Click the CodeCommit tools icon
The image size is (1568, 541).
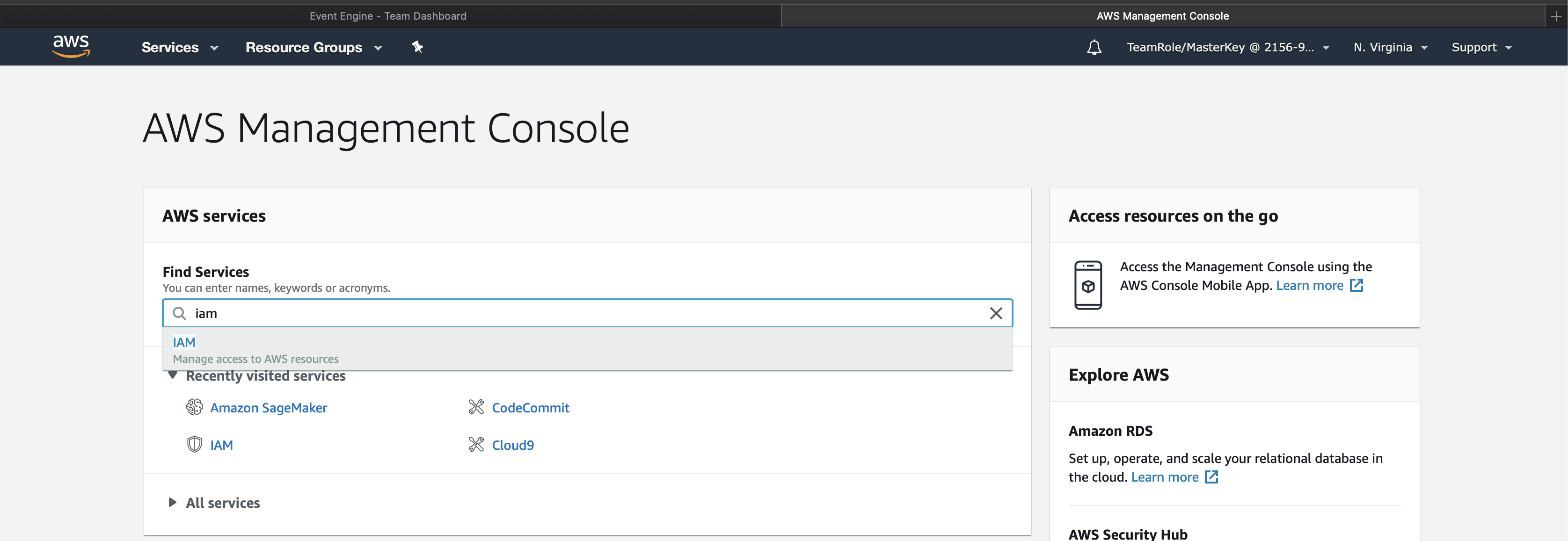[x=476, y=407]
